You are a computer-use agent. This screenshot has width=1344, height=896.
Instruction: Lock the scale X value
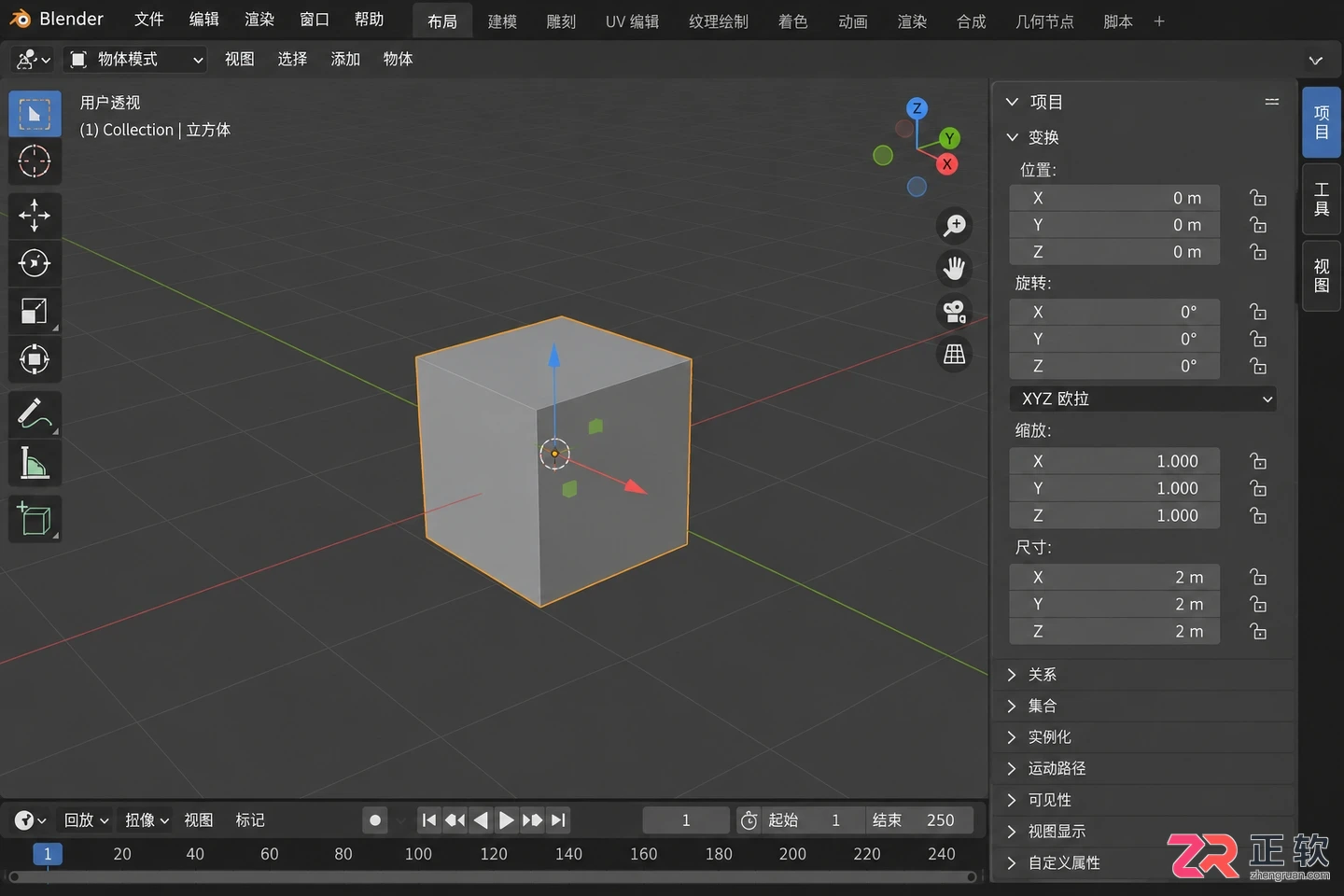point(1258,461)
